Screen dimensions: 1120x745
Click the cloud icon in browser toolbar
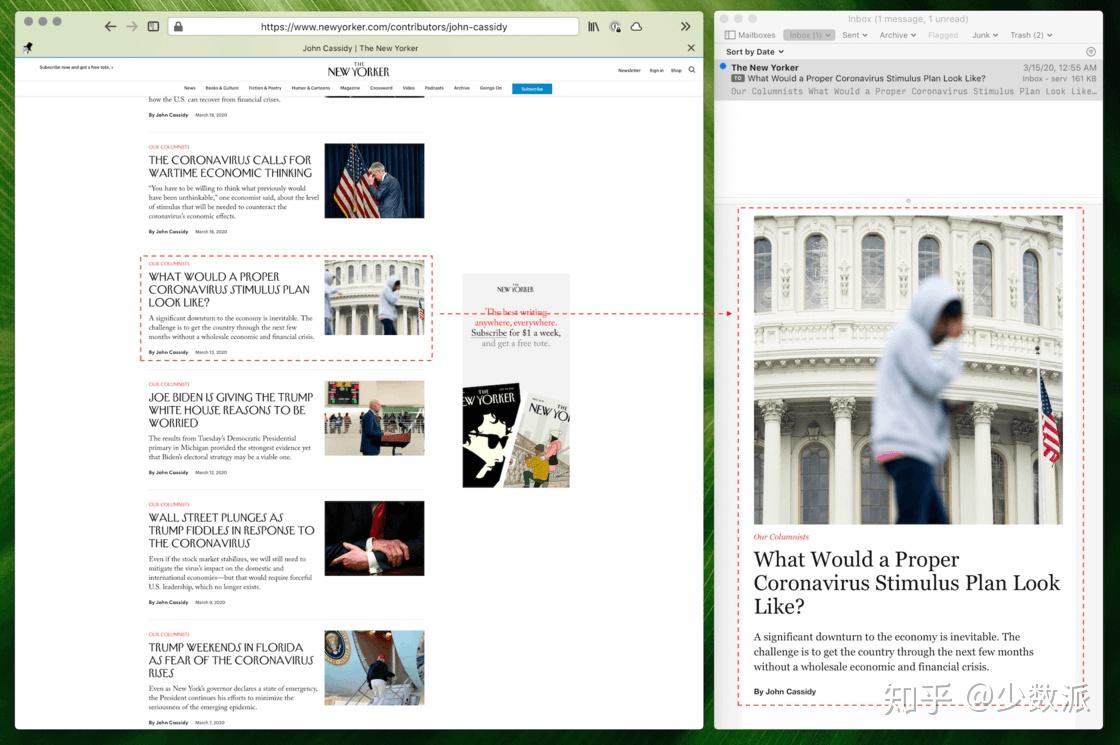pos(636,26)
